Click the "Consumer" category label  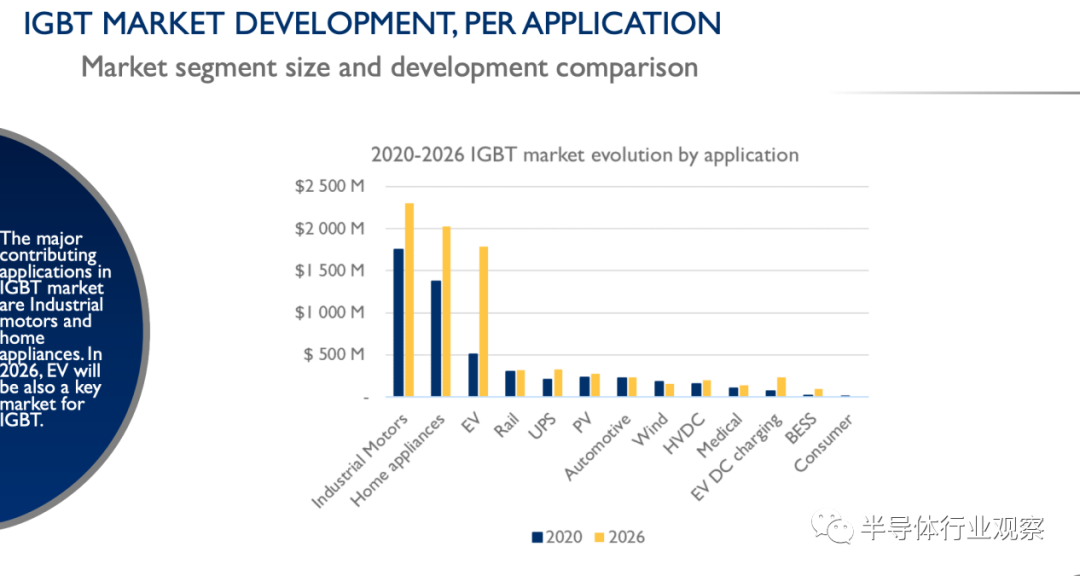[823, 443]
